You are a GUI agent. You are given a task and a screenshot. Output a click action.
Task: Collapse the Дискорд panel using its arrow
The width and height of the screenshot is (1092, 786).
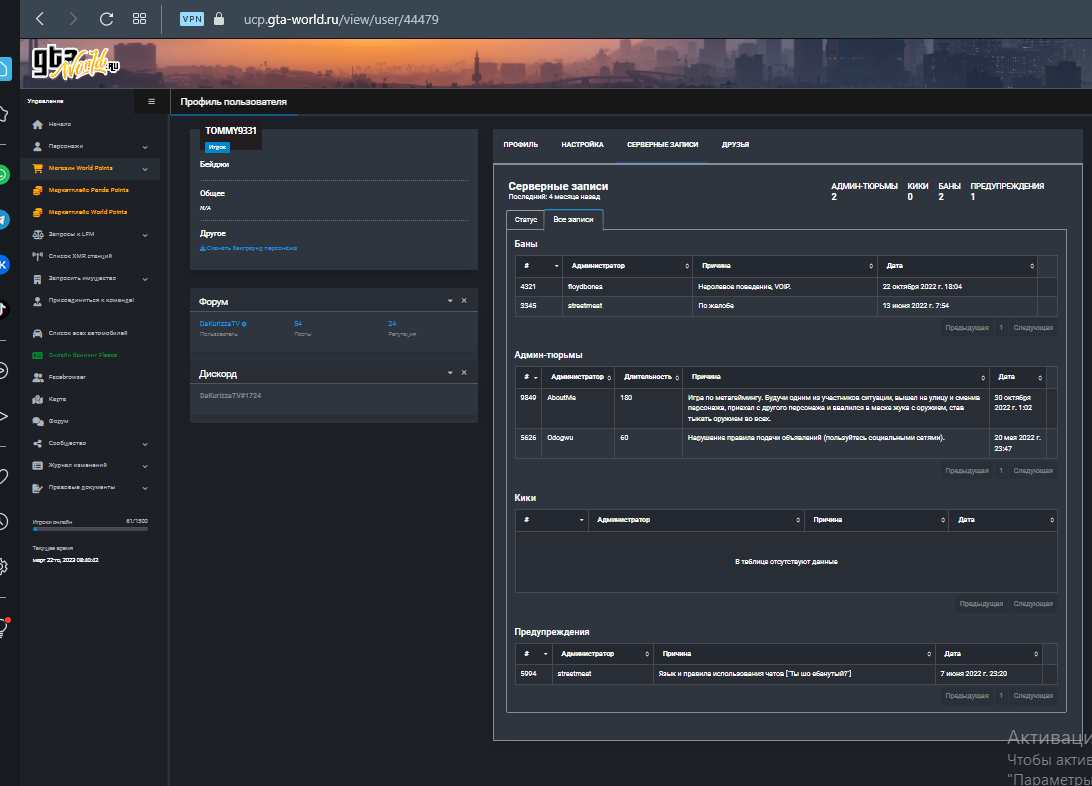click(450, 372)
